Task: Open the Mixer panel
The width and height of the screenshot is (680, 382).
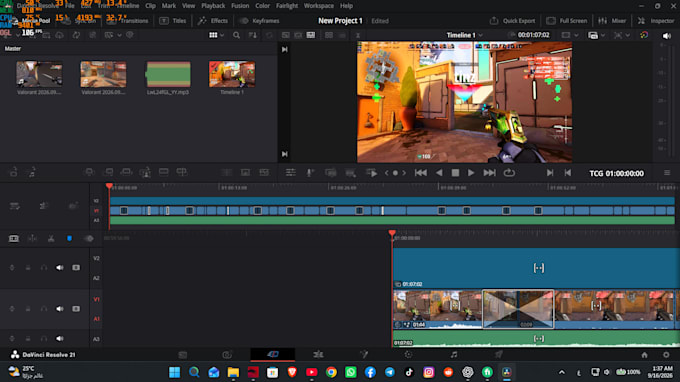Action: click(612, 21)
